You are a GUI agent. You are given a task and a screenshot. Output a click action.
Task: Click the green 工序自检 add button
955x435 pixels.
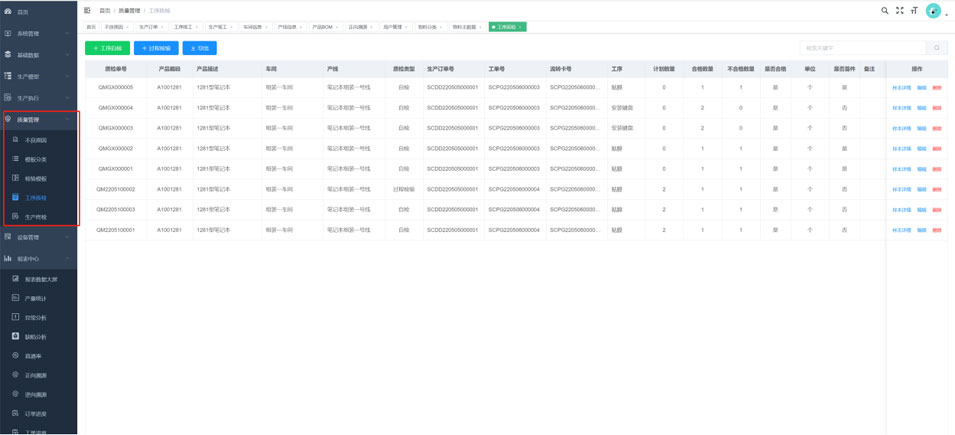[107, 48]
